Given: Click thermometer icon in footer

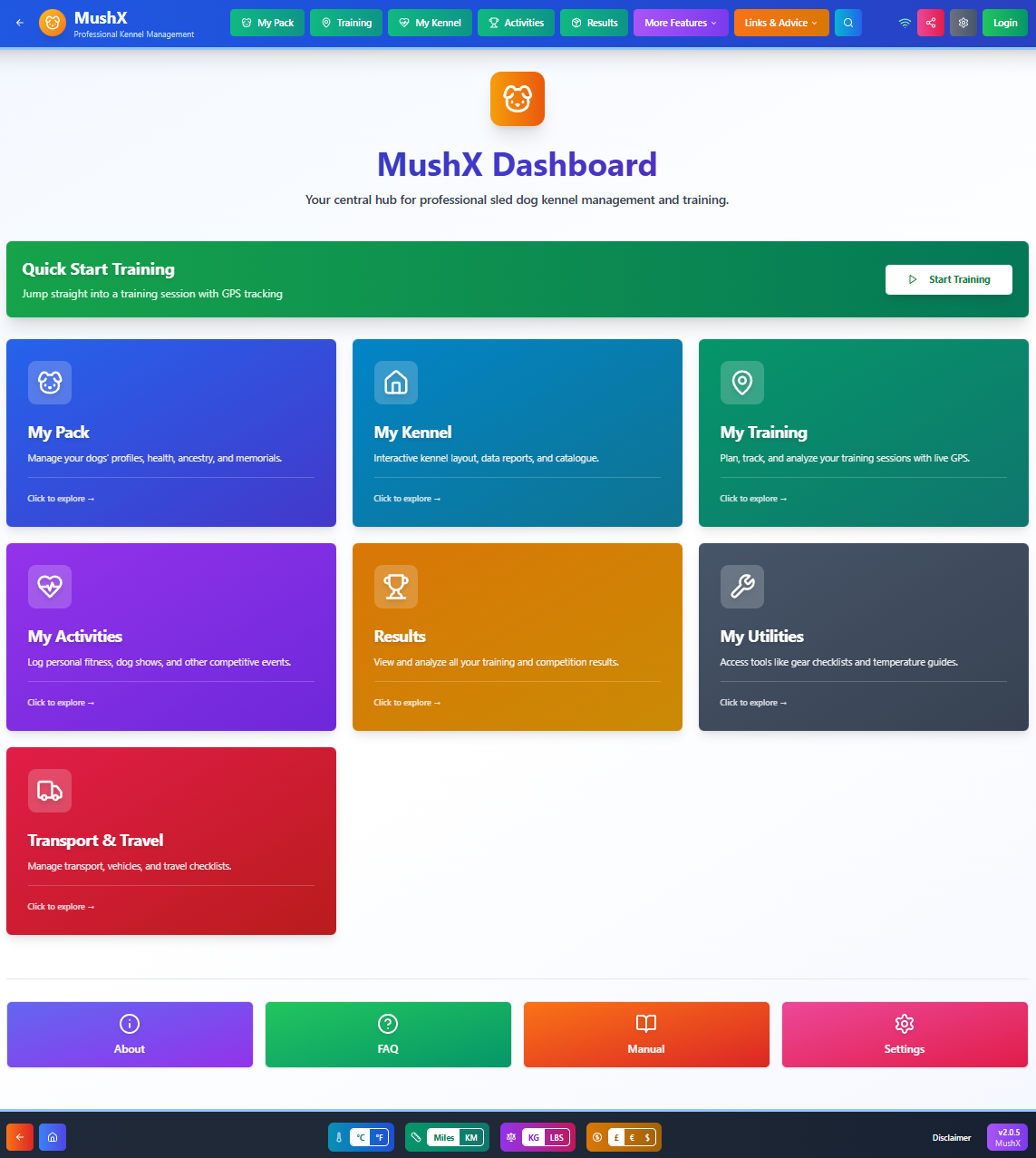Looking at the screenshot, I should (x=339, y=1137).
